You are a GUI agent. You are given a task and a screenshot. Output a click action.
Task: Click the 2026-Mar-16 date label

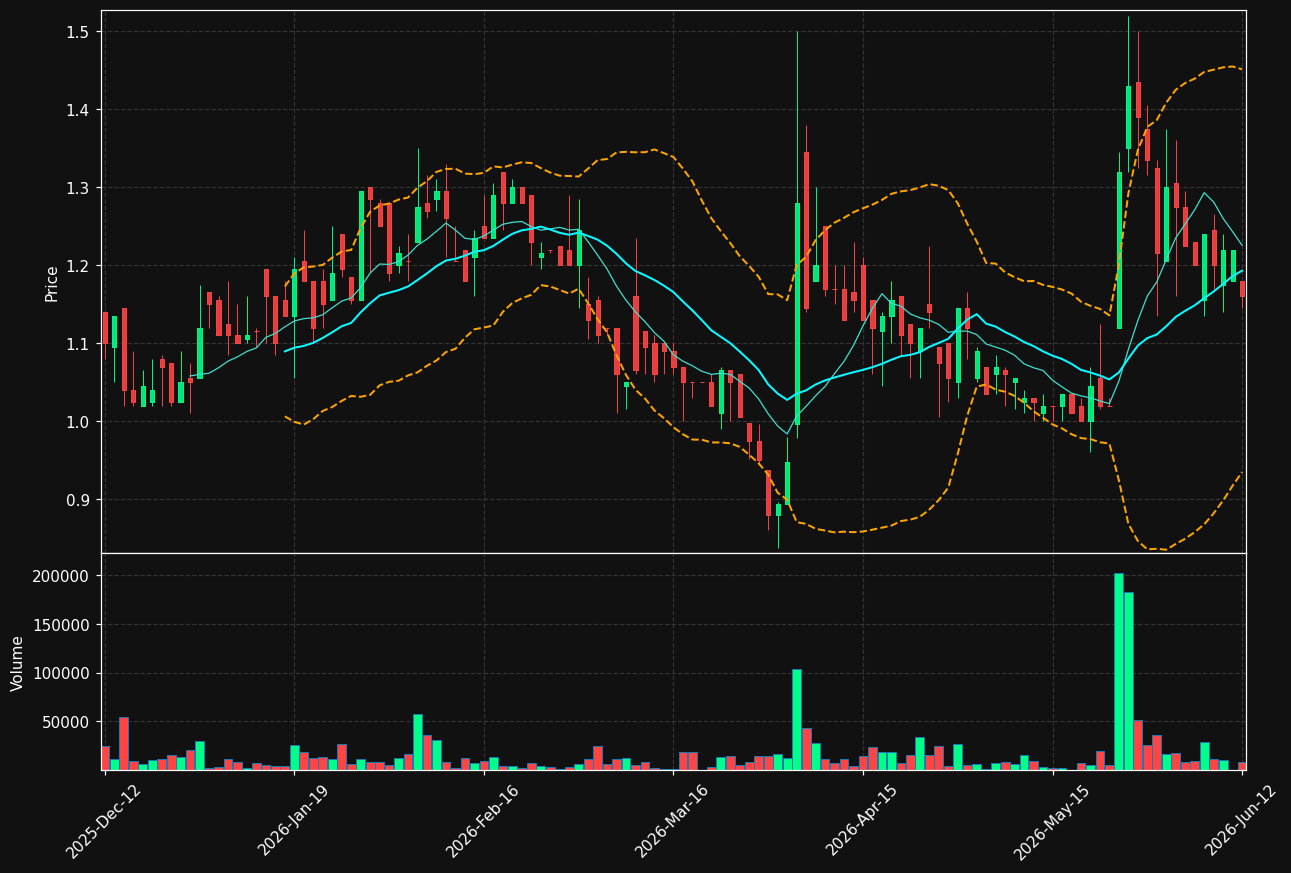coord(672,821)
